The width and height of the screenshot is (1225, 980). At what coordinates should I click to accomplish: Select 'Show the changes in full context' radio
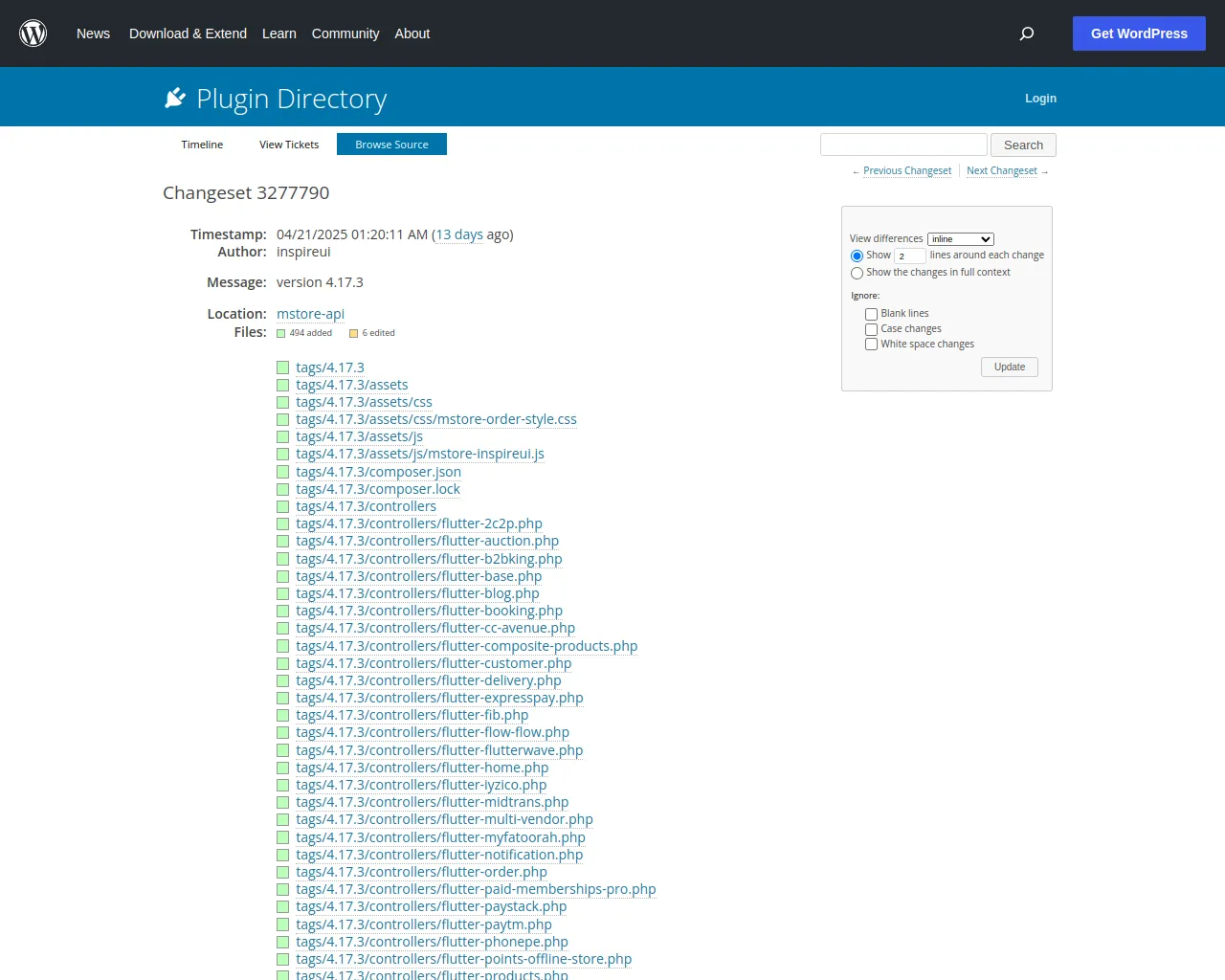tap(857, 273)
